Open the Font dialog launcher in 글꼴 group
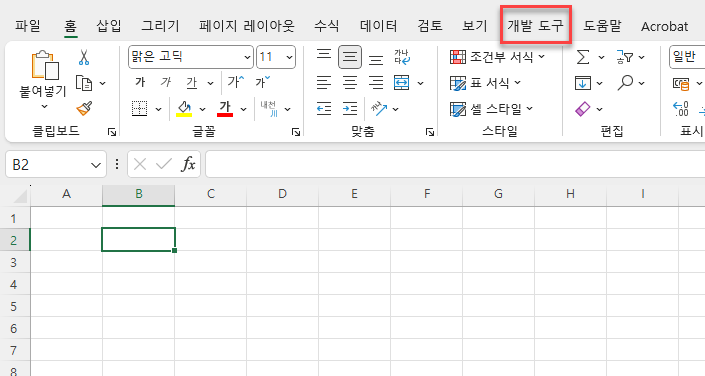 (295, 132)
